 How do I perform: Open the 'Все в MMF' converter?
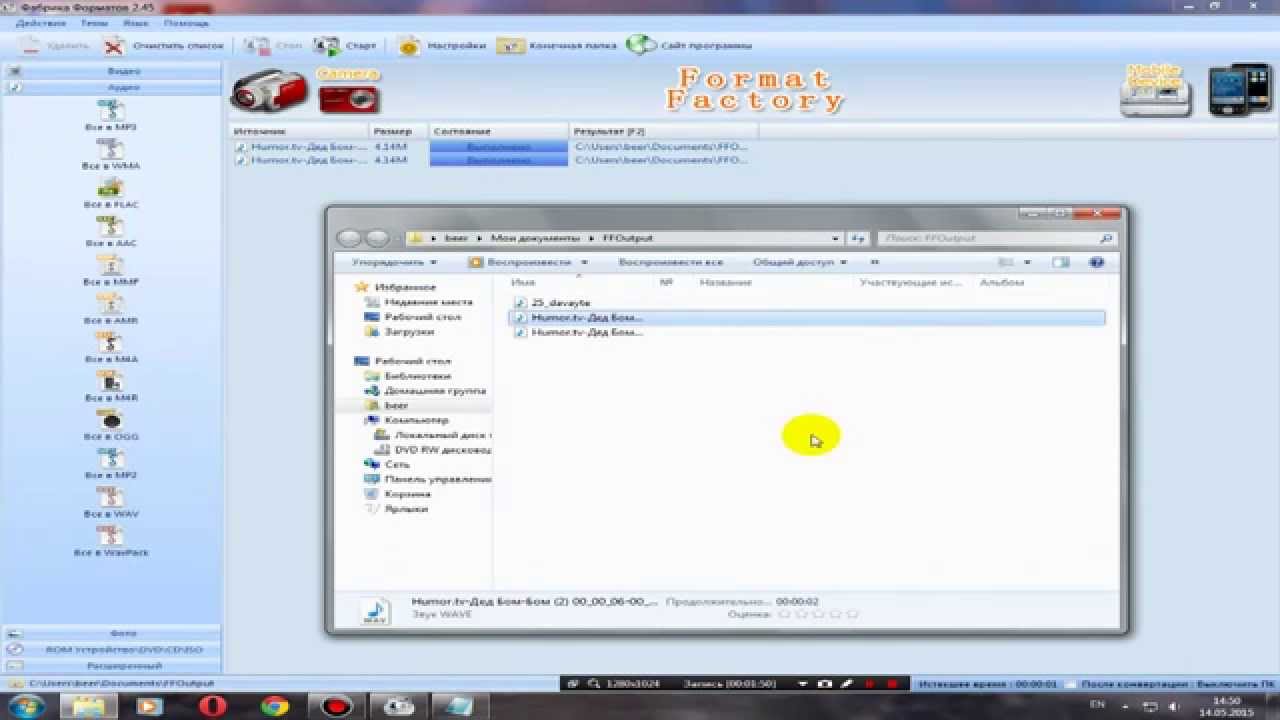[110, 270]
